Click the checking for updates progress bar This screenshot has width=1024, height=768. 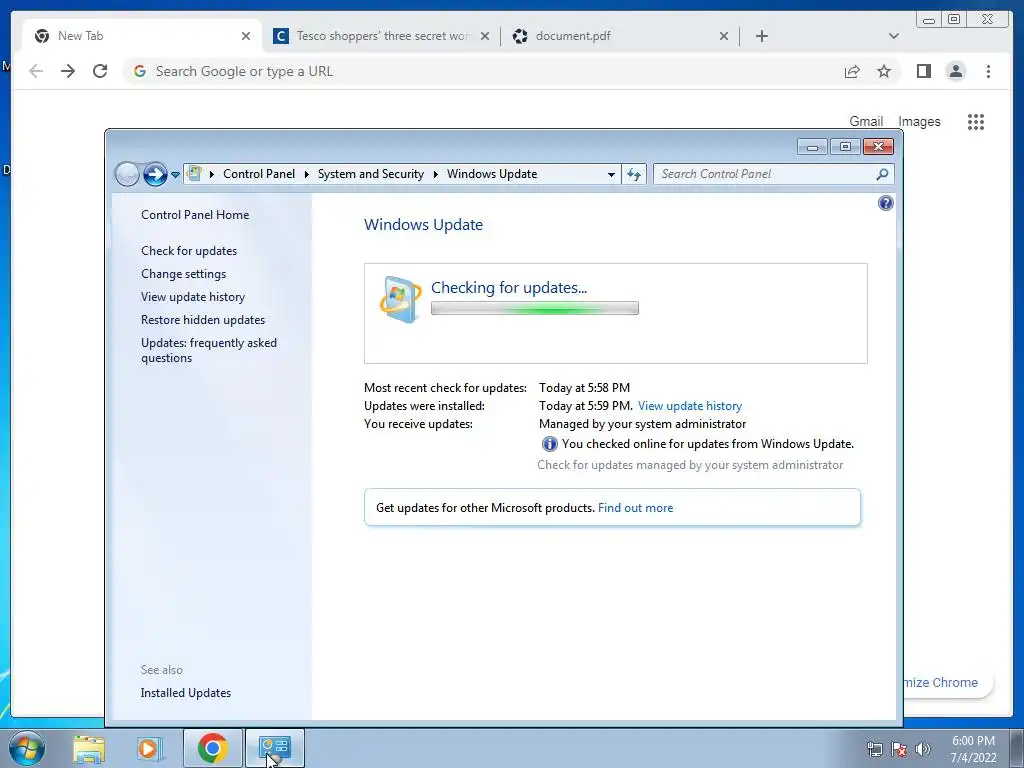point(535,308)
